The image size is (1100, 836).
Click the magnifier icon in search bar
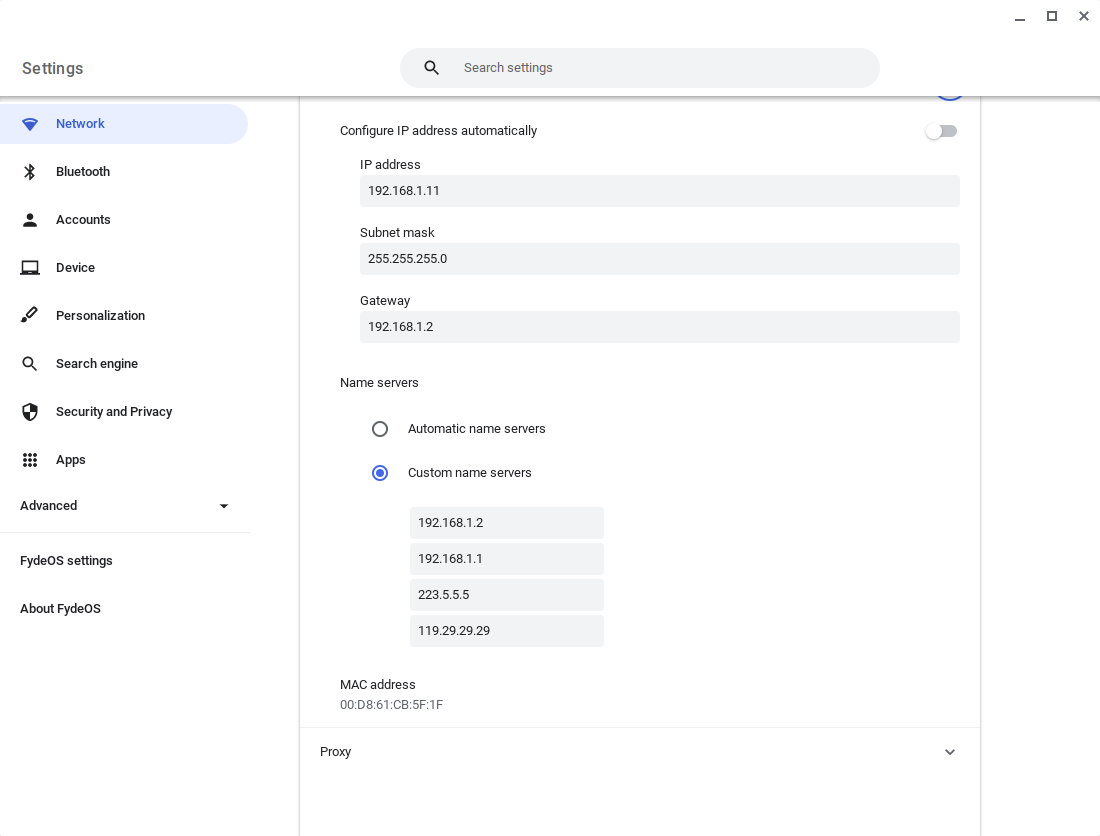tap(431, 68)
